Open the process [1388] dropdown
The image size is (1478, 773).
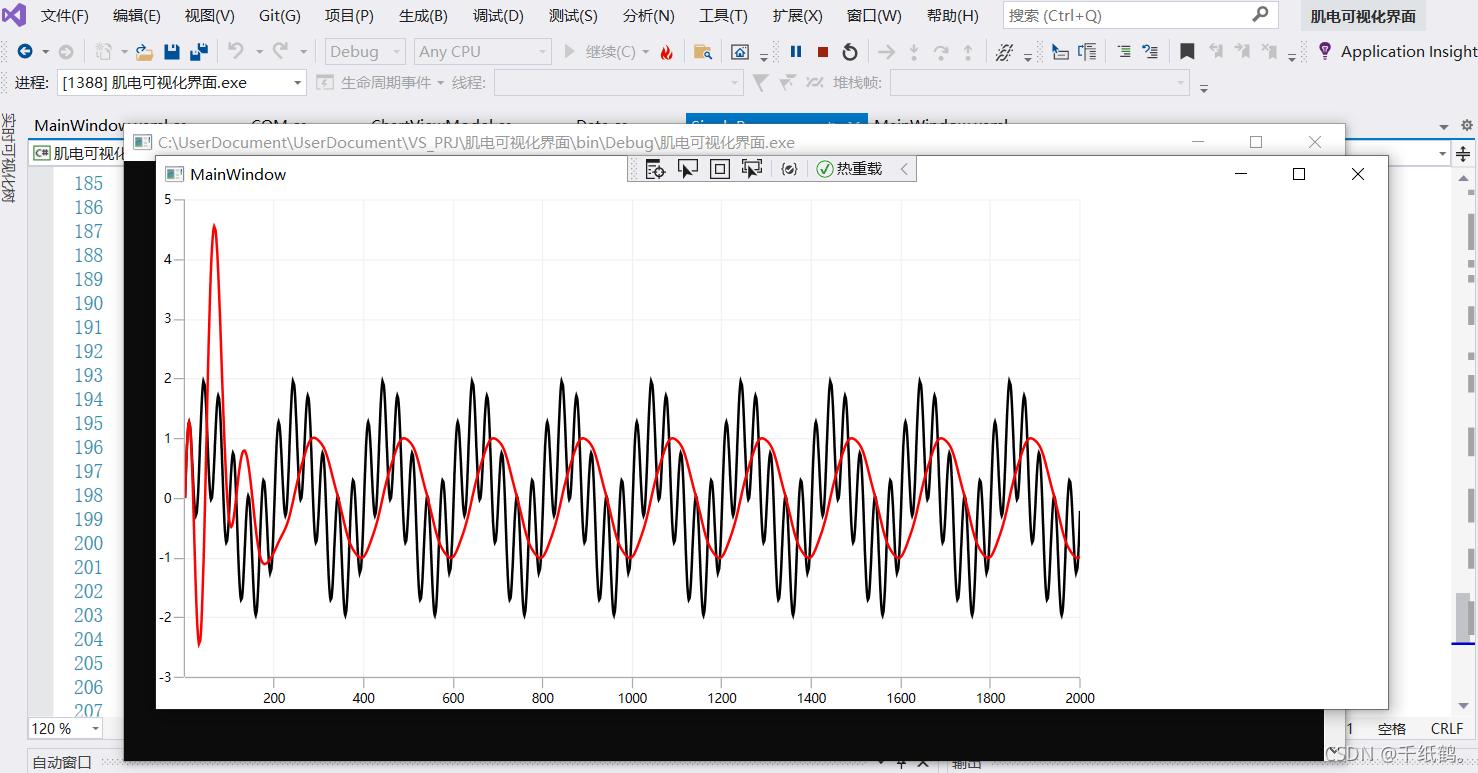point(182,83)
